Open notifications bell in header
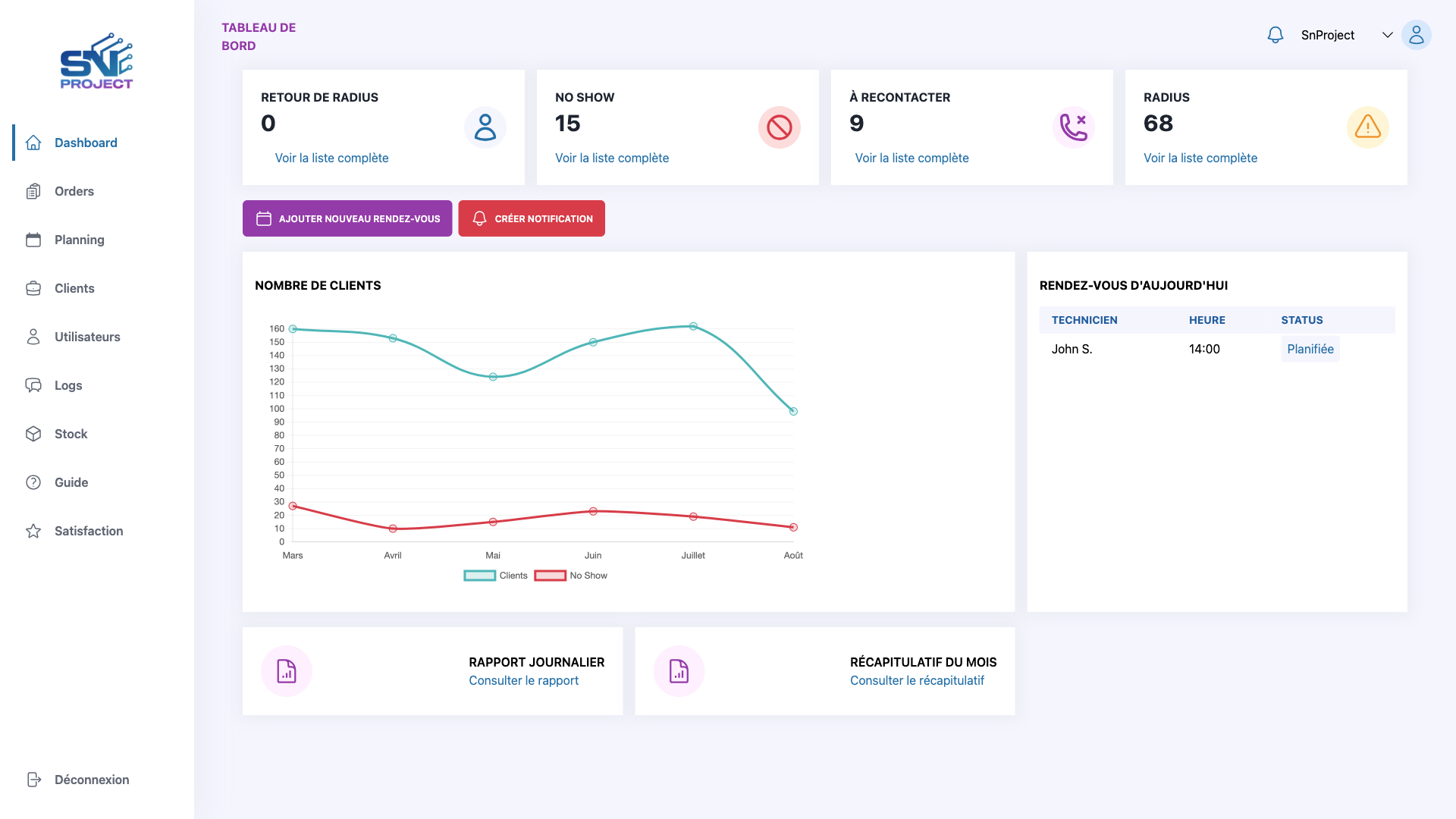Viewport: 1456px width, 819px height. click(x=1276, y=35)
